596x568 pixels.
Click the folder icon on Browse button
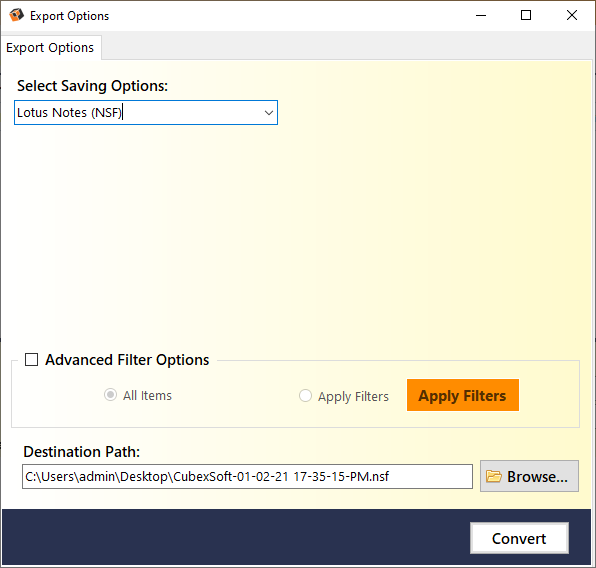tap(493, 476)
